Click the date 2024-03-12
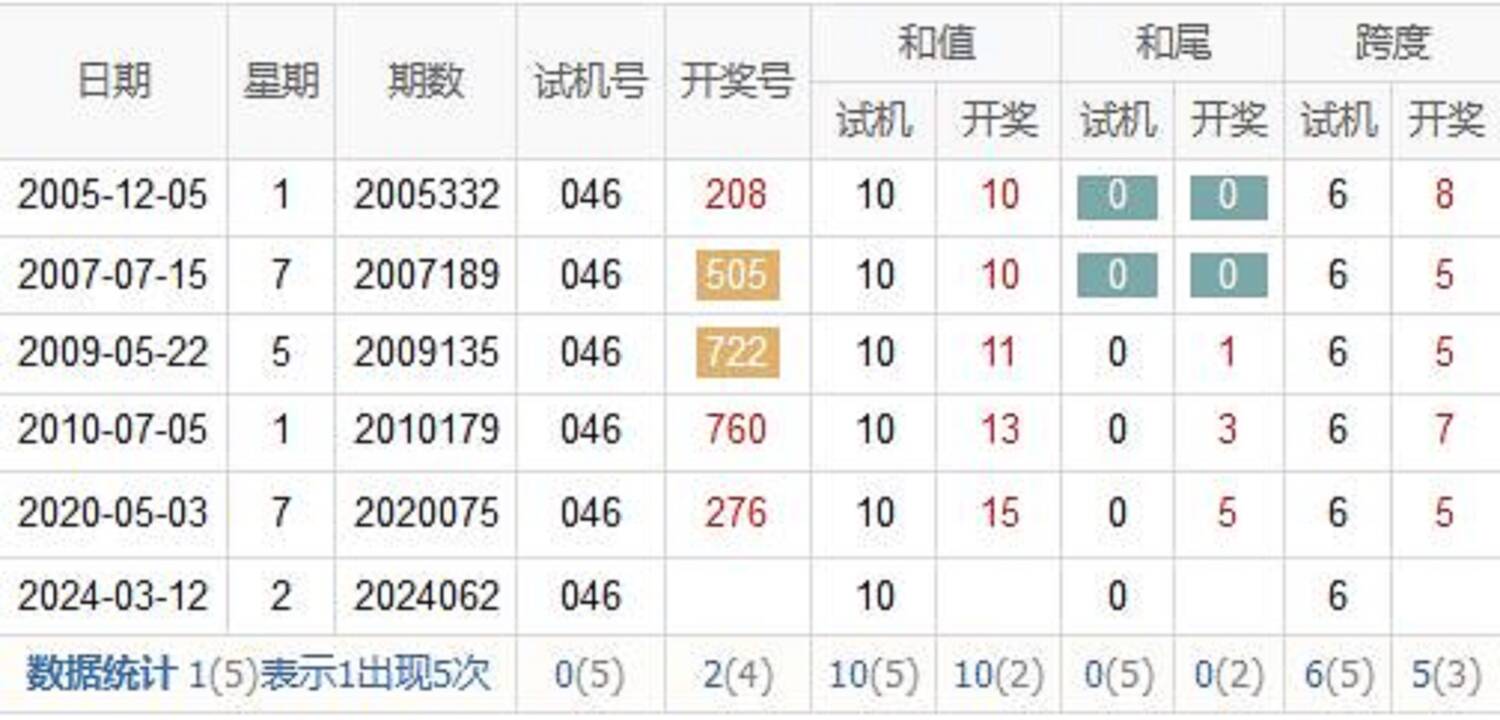Screen dimensions: 1500x720 click(113, 597)
